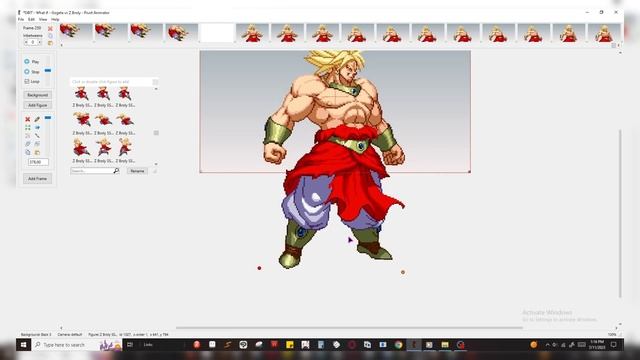This screenshot has width=640, height=360.
Task: Click the figure scale value field
Action: point(38,162)
